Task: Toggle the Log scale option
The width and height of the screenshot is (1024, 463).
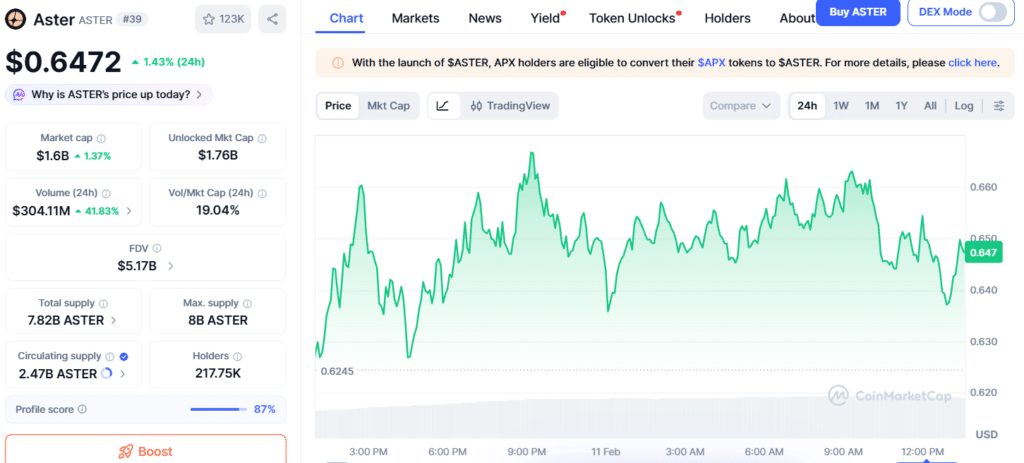Action: (x=963, y=106)
